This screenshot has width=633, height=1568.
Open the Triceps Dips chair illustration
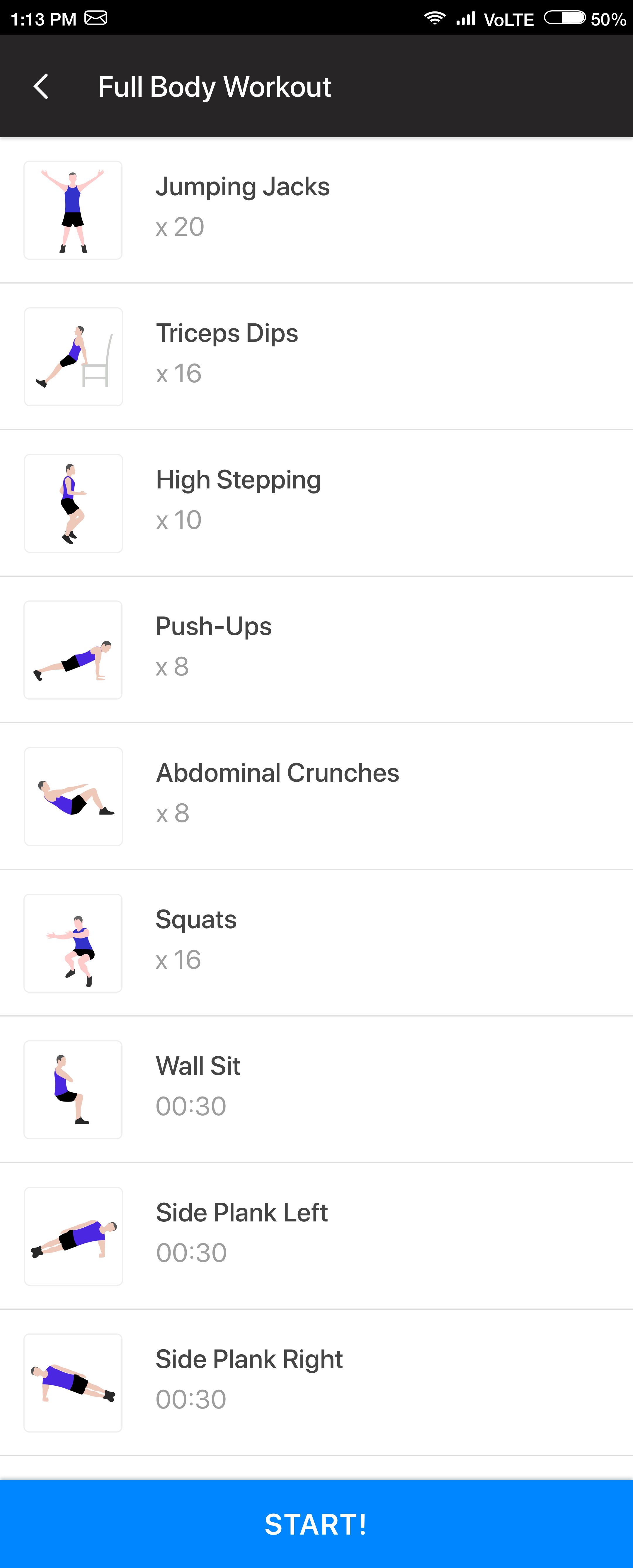pyautogui.click(x=74, y=357)
